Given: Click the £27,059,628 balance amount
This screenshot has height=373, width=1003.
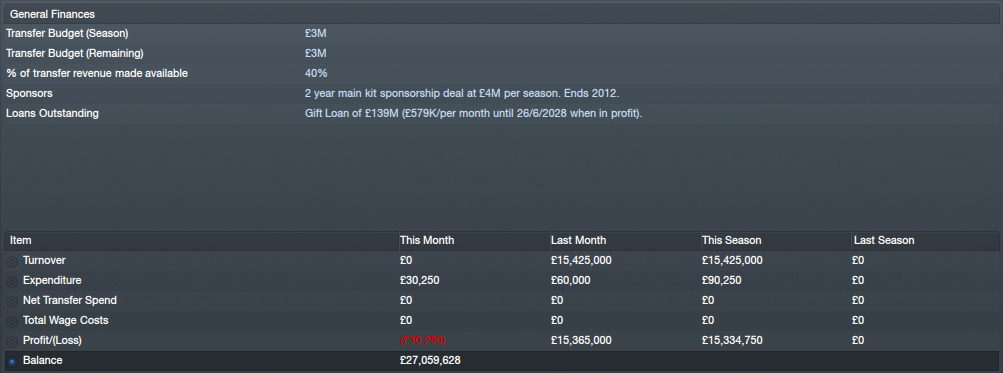Looking at the screenshot, I should tap(430, 360).
